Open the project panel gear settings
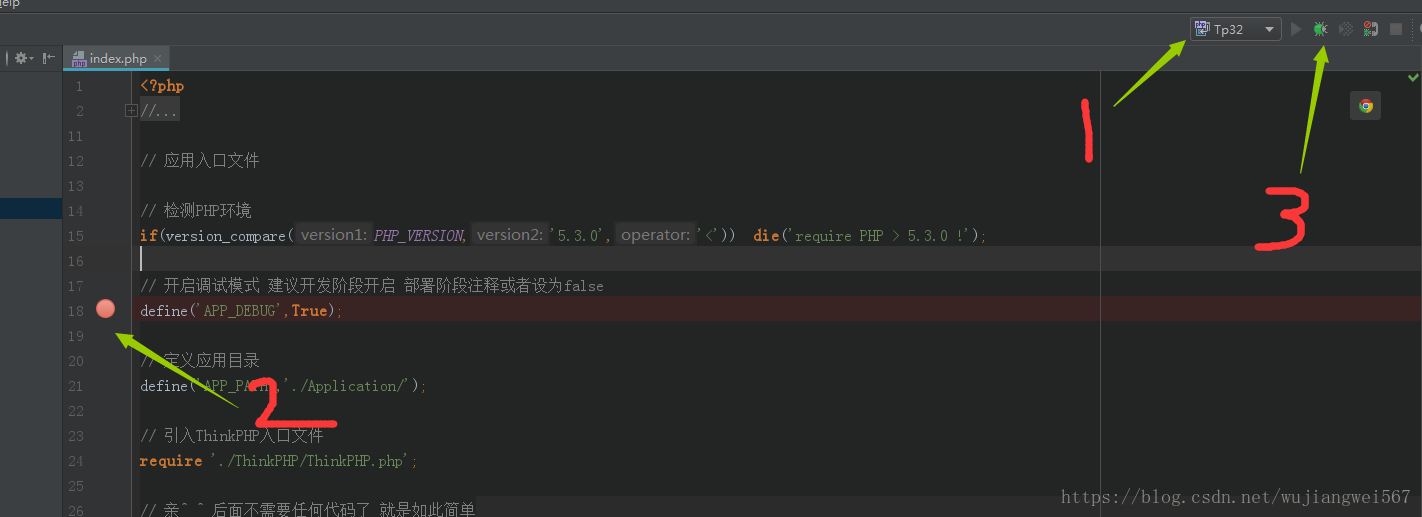This screenshot has height=517, width=1422. coord(21,58)
